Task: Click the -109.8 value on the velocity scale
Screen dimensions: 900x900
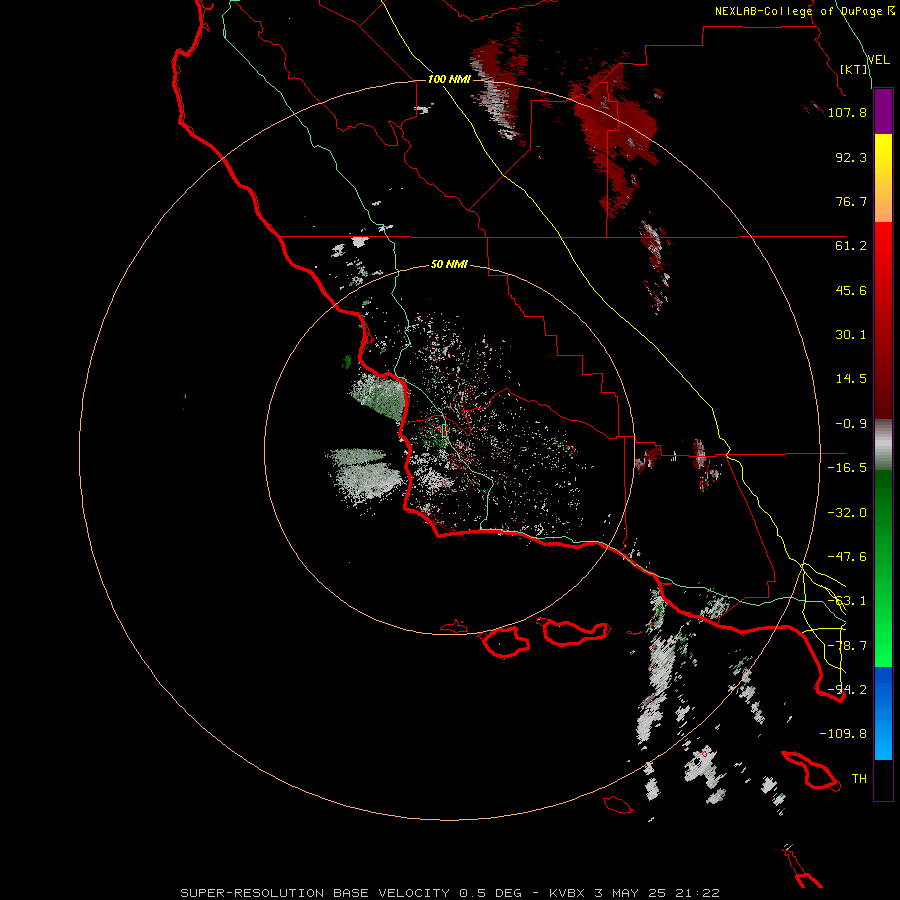Action: [843, 734]
